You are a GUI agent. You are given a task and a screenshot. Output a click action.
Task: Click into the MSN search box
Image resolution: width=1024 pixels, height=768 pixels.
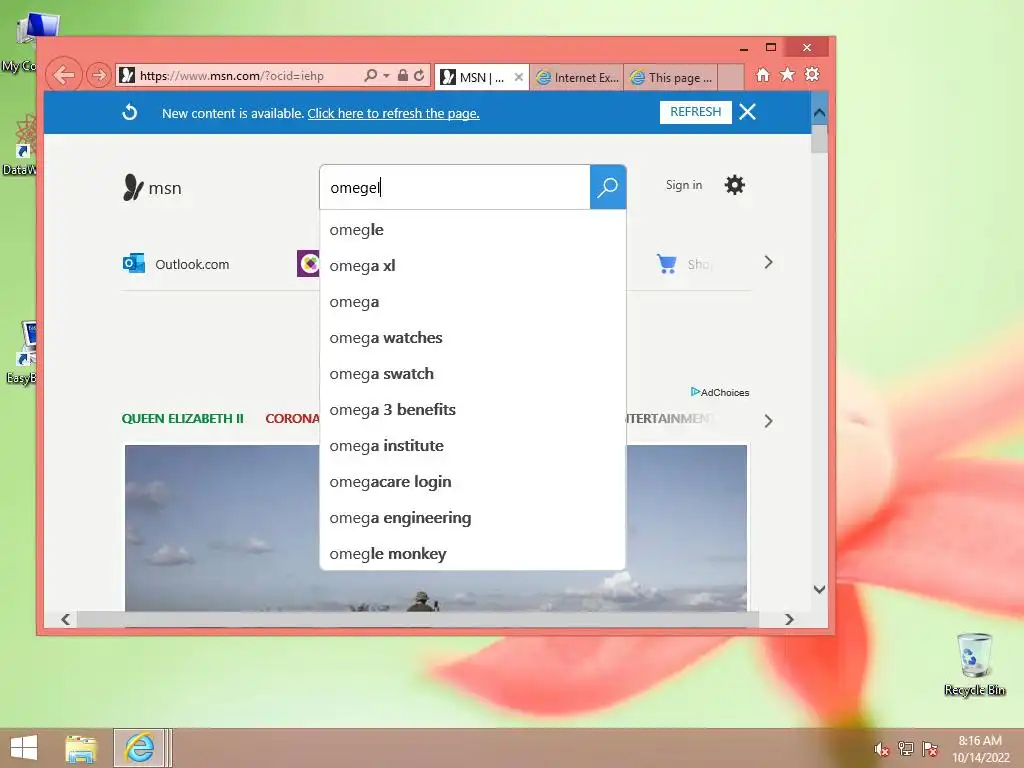click(x=455, y=187)
